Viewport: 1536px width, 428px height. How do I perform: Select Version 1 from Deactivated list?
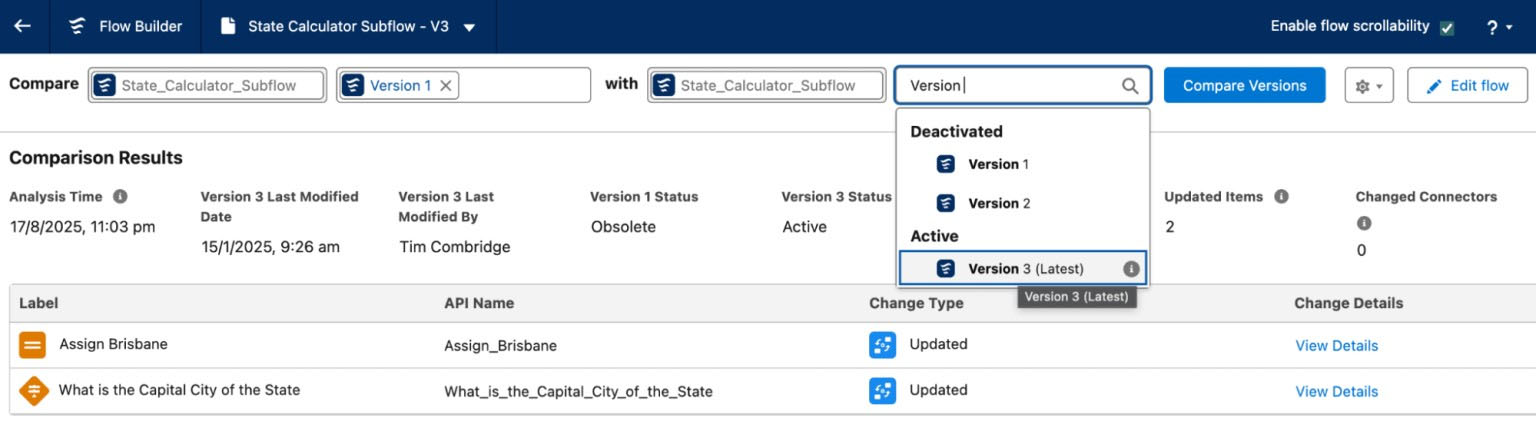pos(997,164)
